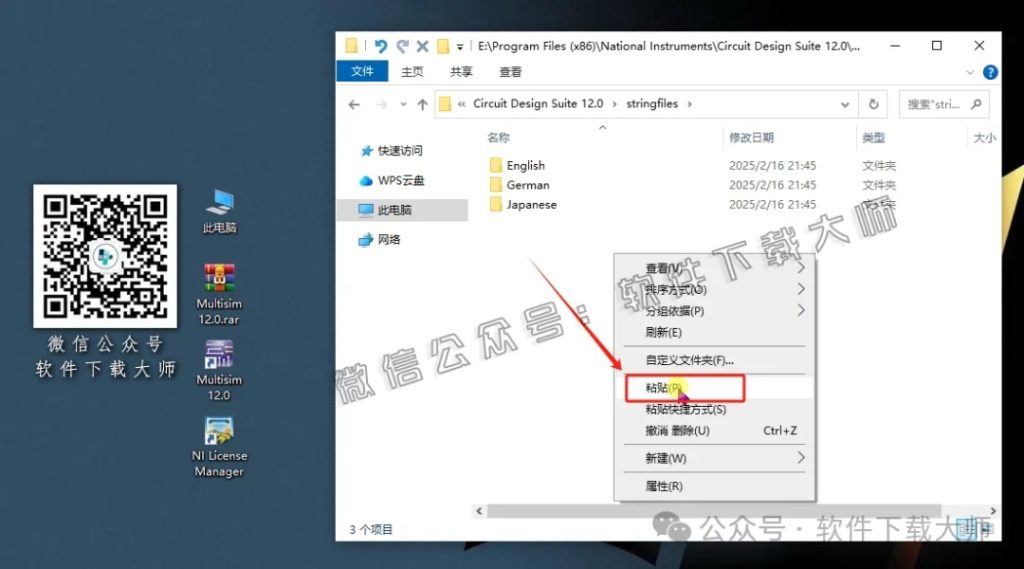
Task: Launch the Multisim 12.0 desktop shortcut
Action: (219, 369)
